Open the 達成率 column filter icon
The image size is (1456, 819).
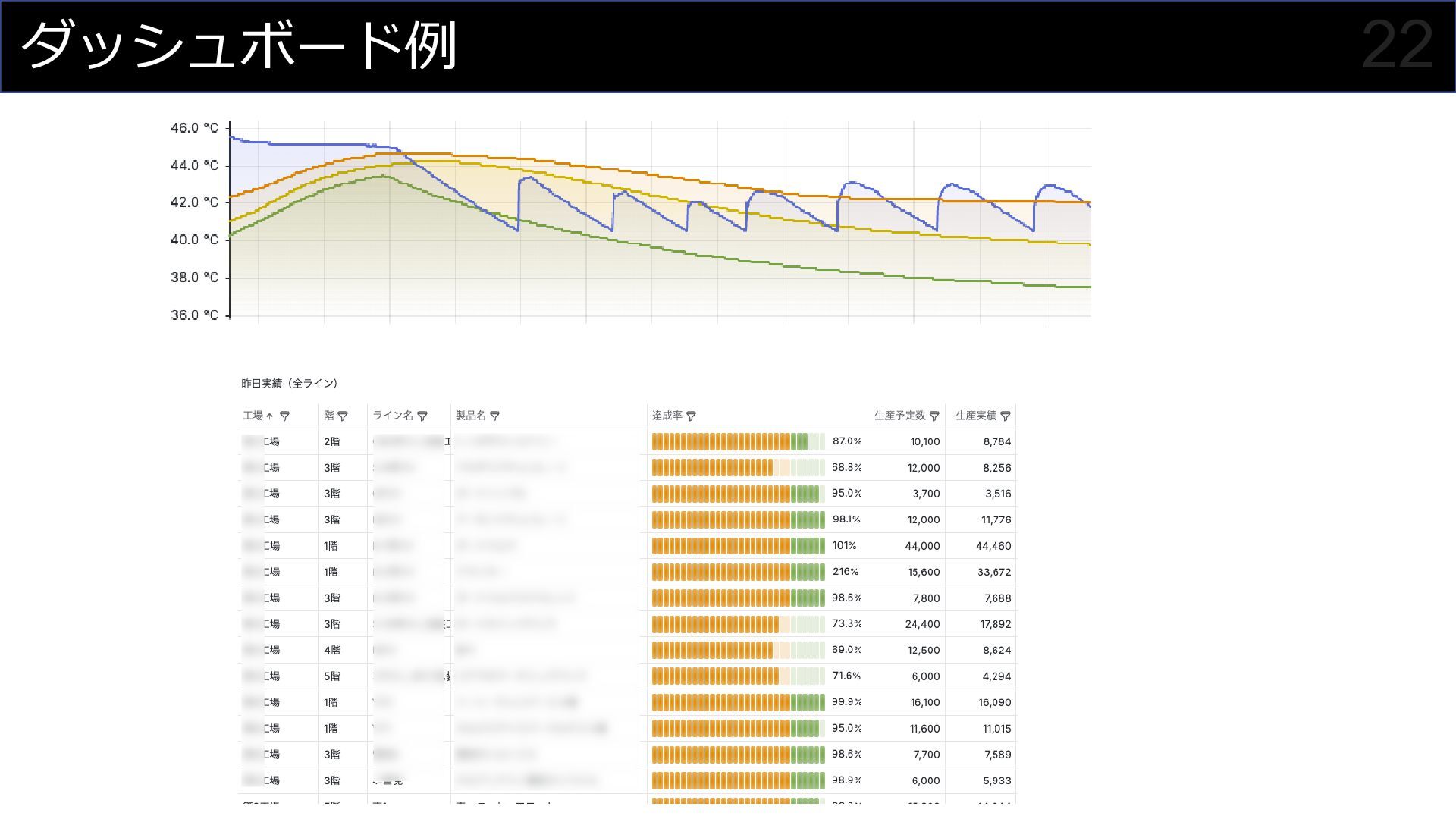pyautogui.click(x=691, y=416)
